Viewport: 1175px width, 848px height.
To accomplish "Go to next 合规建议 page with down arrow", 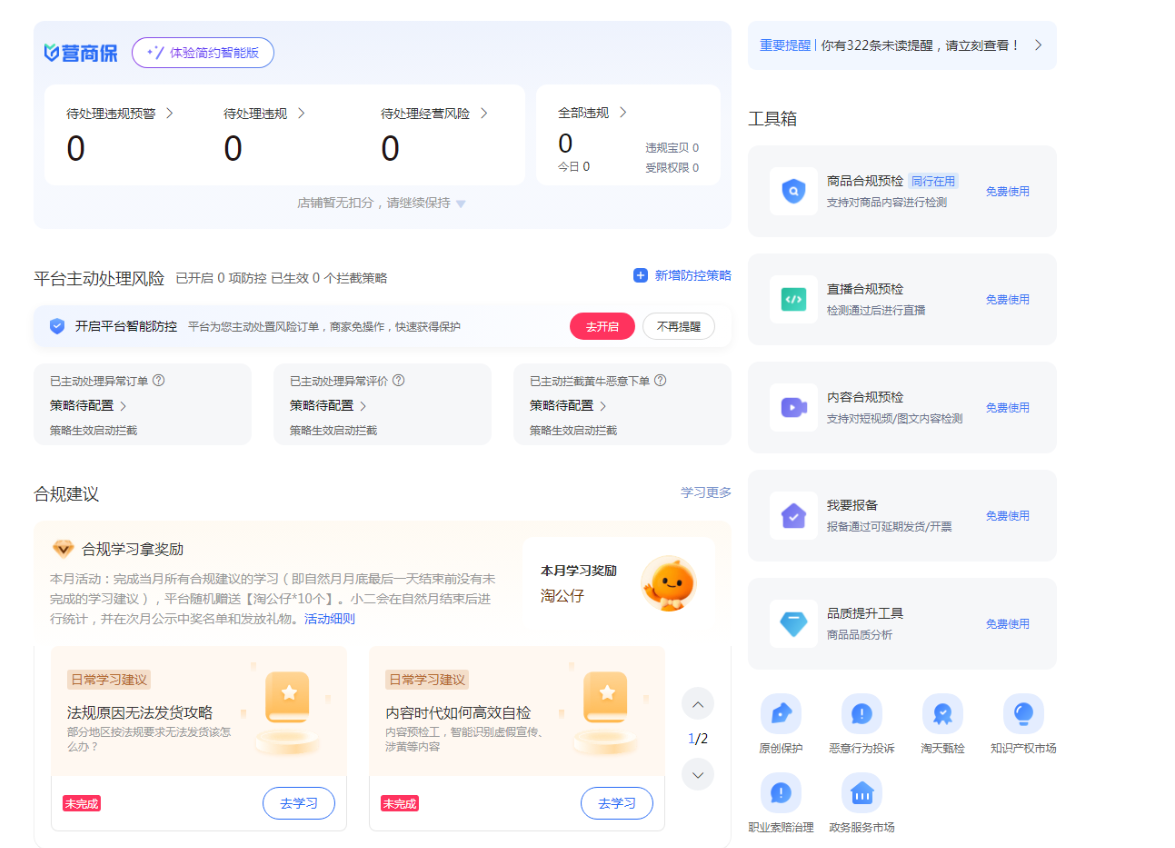I will point(697,774).
